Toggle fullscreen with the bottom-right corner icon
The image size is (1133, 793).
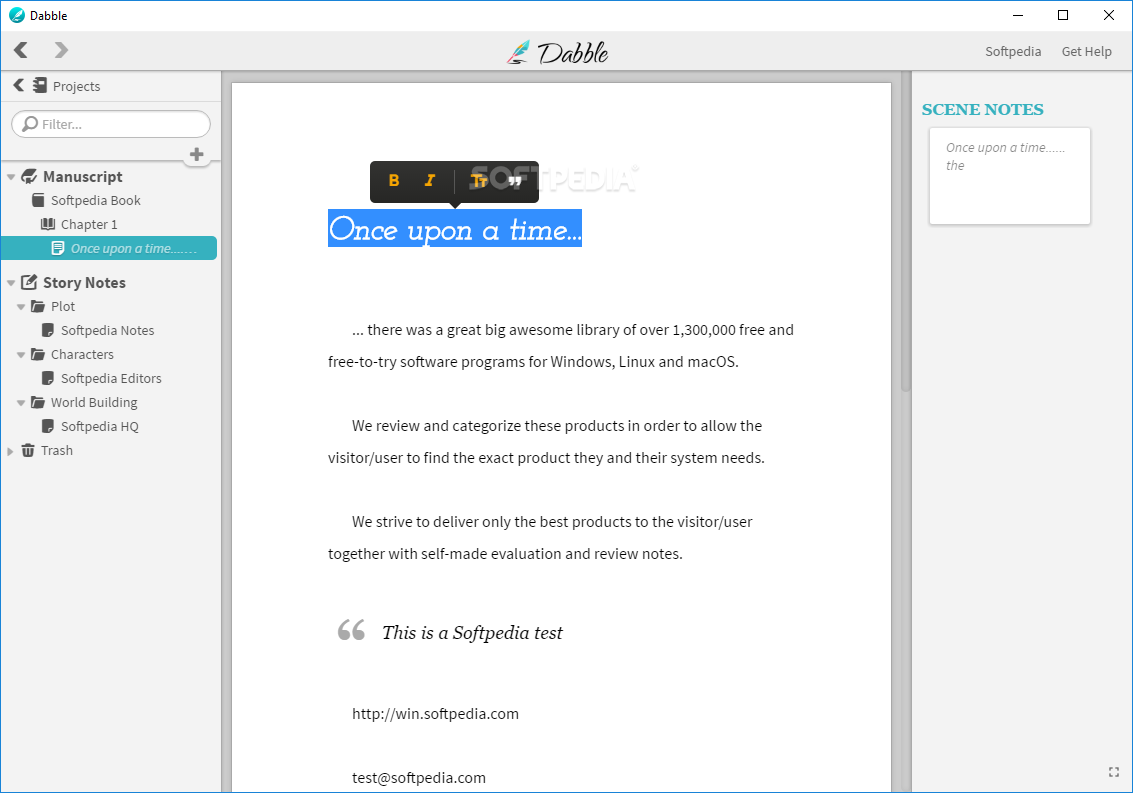tap(1113, 772)
